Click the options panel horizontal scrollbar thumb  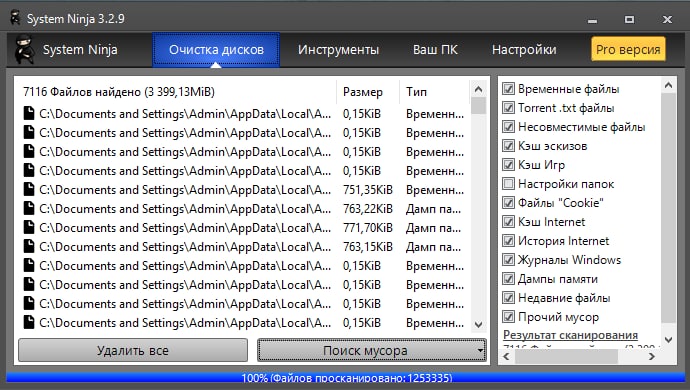[x=566, y=356]
